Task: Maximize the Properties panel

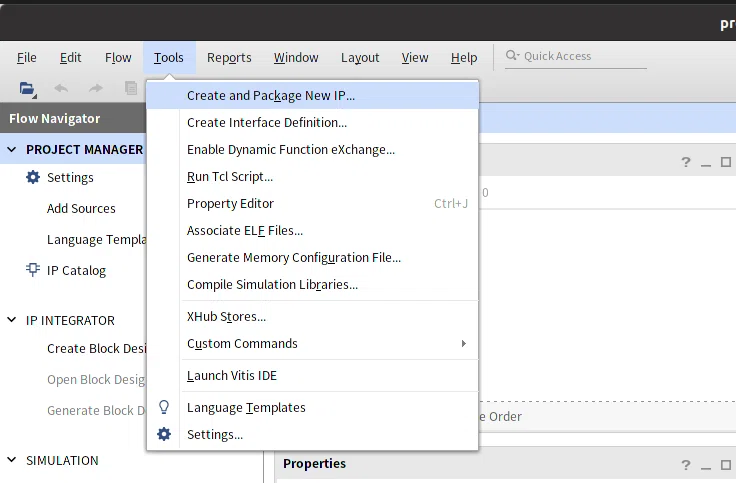Action: pos(726,465)
